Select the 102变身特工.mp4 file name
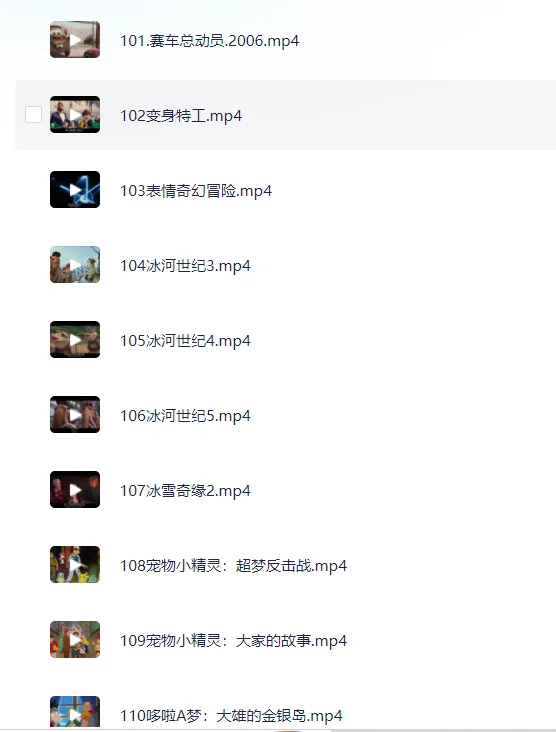Image resolution: width=556 pixels, height=732 pixels. 181,116
